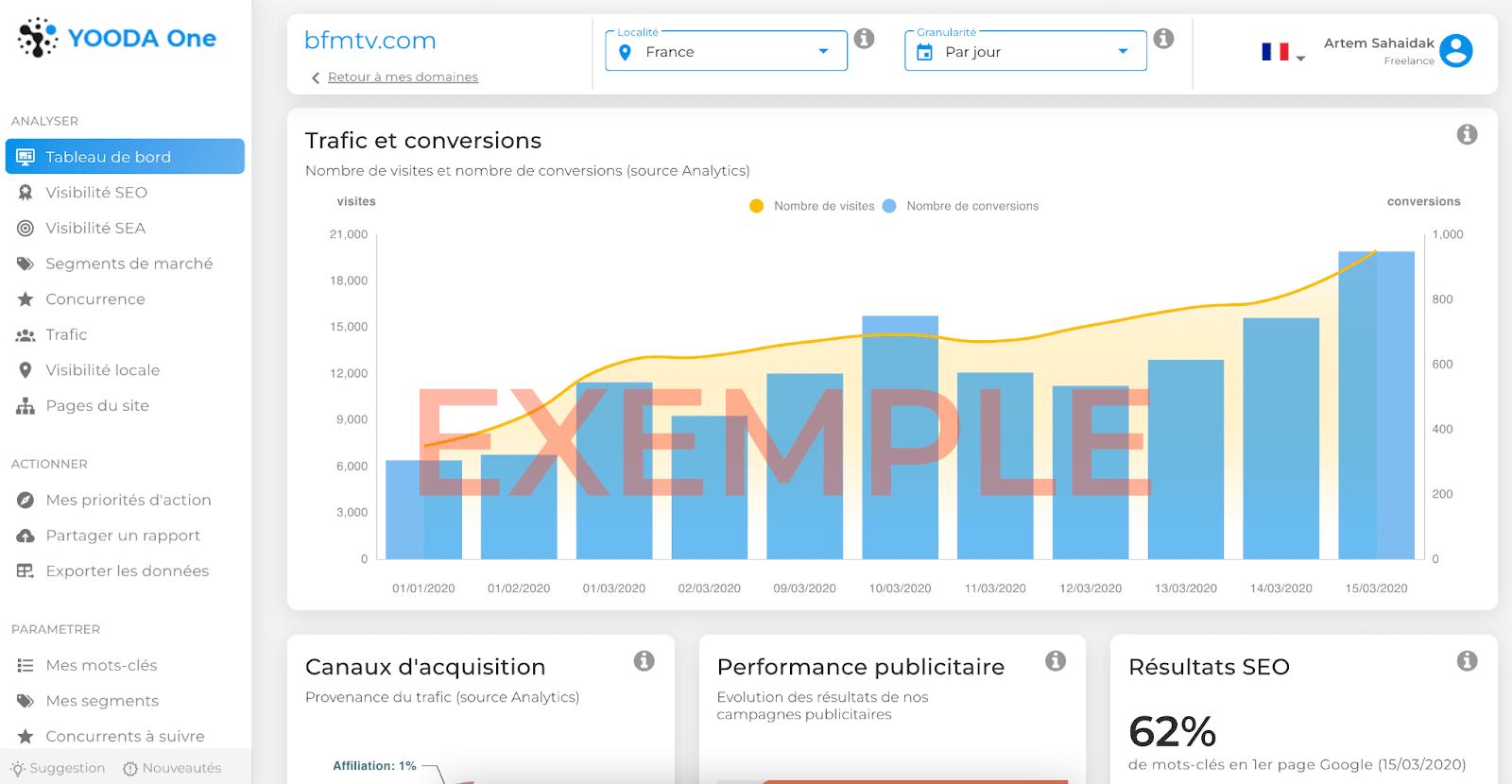Click the Nouveautés link
Image resolution: width=1512 pixels, height=784 pixels.
181,769
